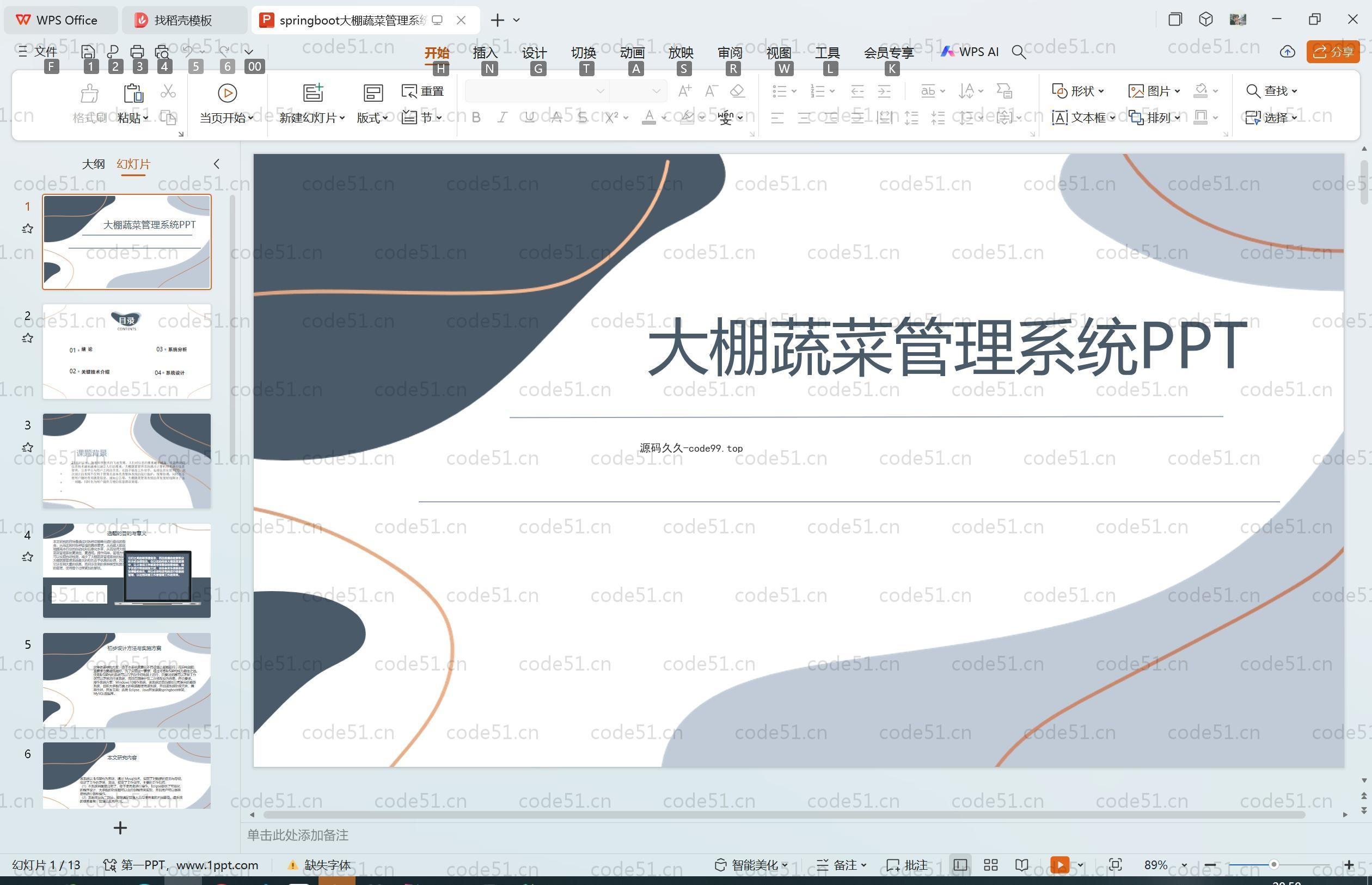Click the Cut scissors icon

click(x=168, y=91)
